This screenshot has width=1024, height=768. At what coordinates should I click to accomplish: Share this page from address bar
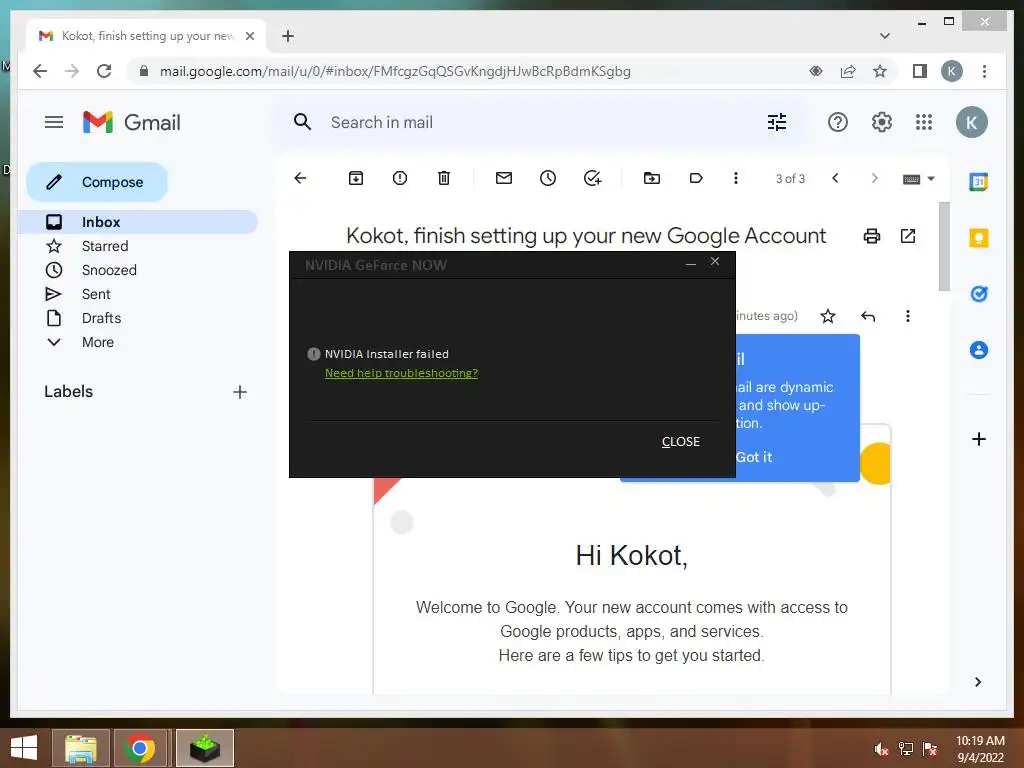click(848, 71)
